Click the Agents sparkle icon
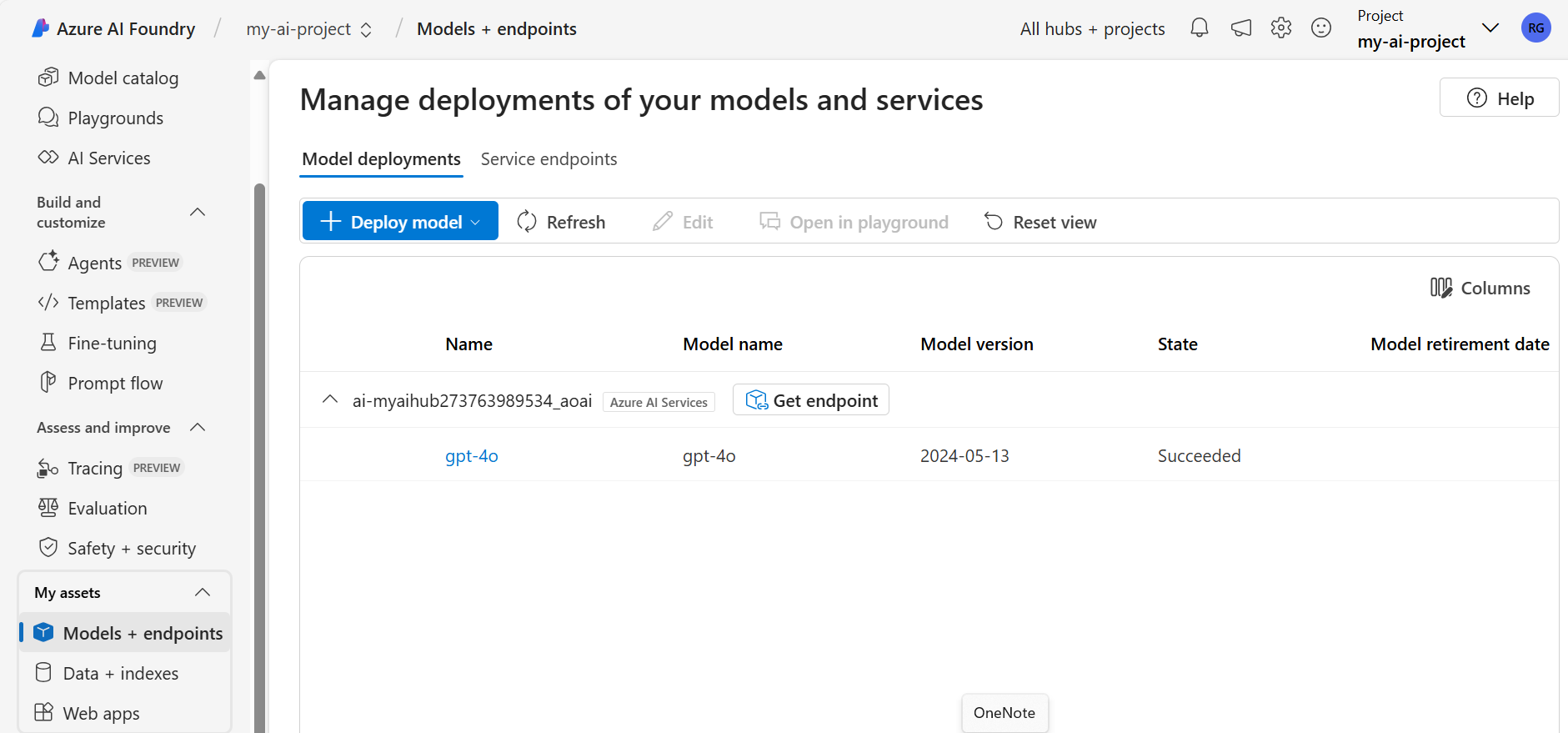 tap(48, 261)
